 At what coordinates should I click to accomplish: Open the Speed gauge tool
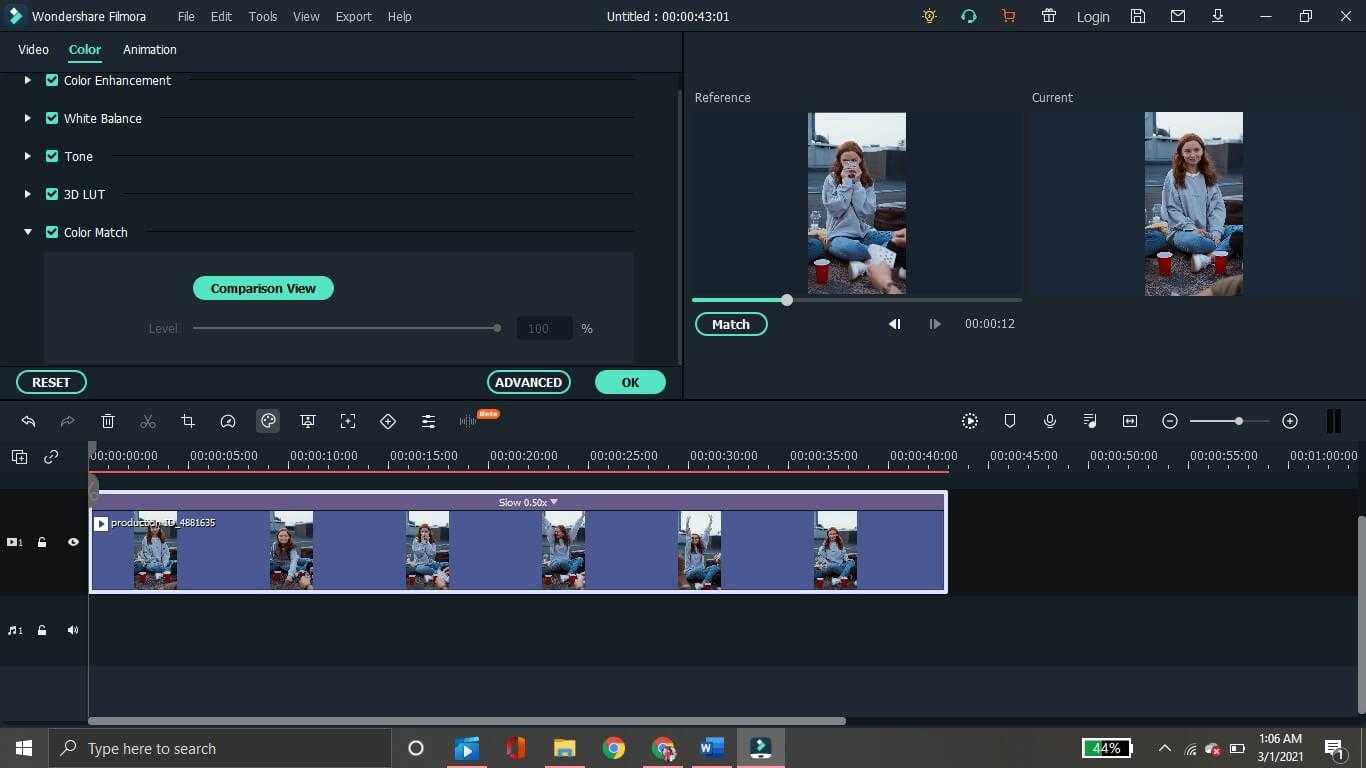coord(228,421)
